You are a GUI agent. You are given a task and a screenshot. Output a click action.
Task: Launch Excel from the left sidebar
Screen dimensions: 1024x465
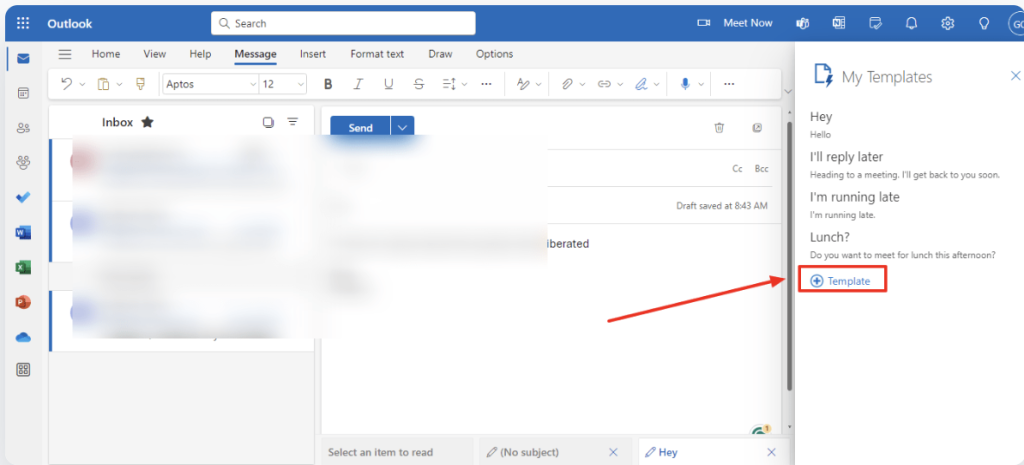point(23,267)
